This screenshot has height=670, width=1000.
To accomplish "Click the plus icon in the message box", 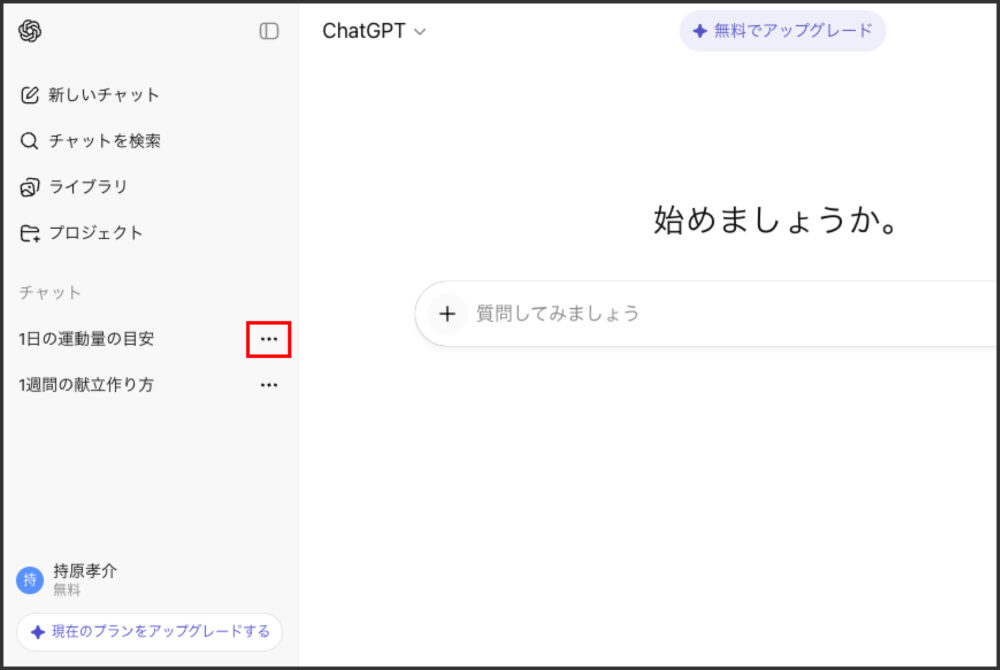I will pos(447,313).
